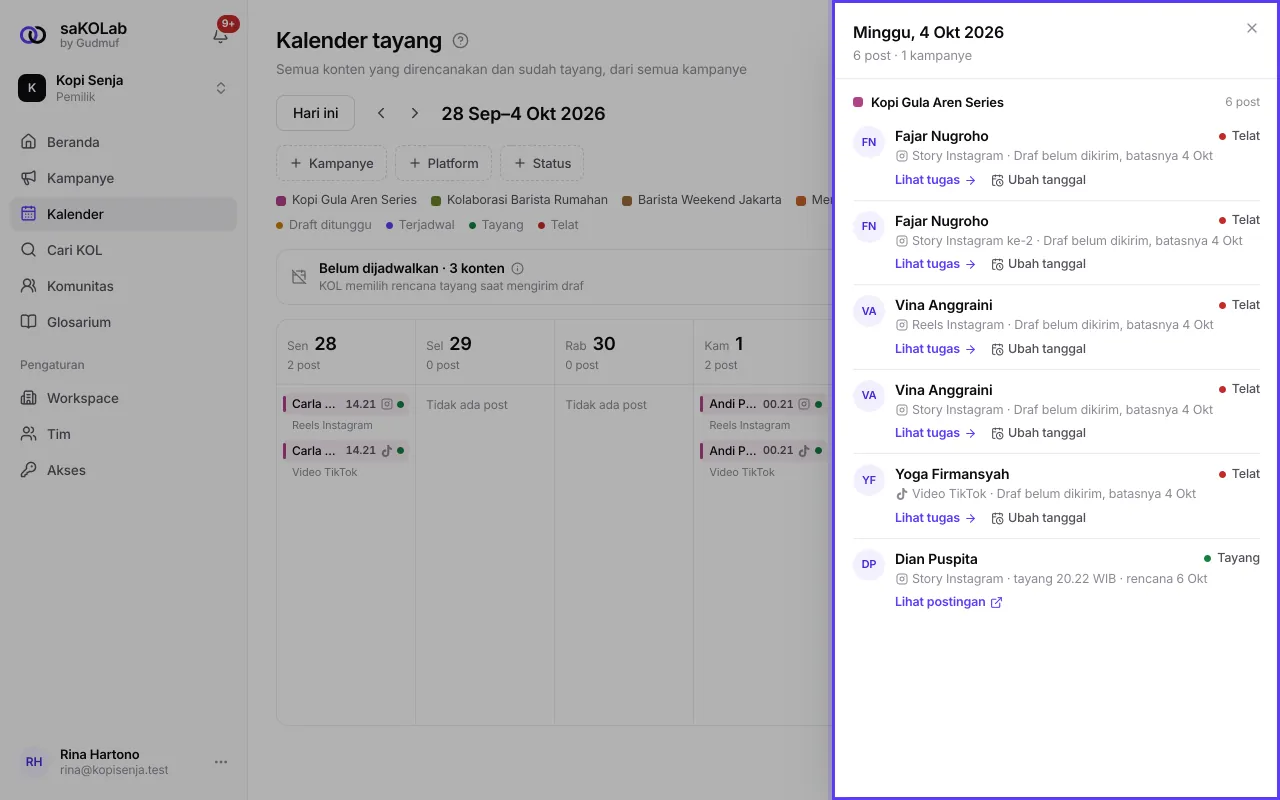
Task: Open Lihat tugas for Vina Anggraini Reels Instagram
Action: pyautogui.click(x=935, y=349)
